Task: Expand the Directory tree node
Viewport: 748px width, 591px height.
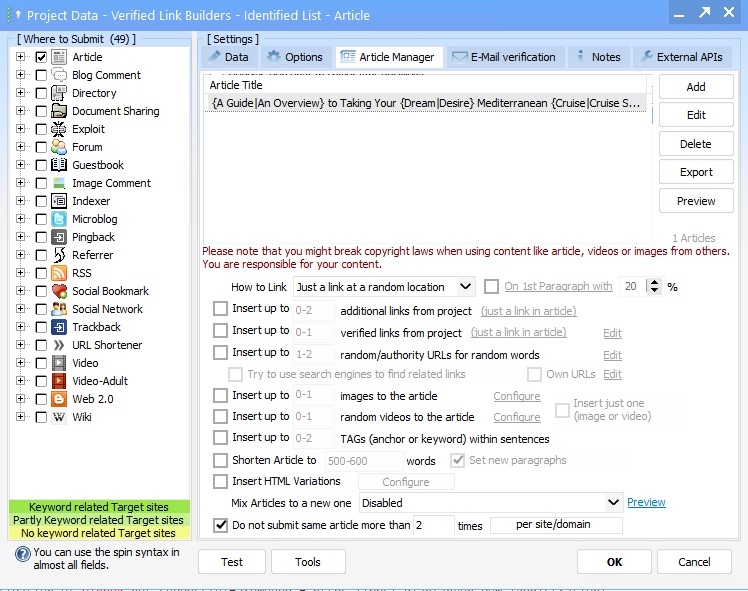Action: [x=20, y=93]
